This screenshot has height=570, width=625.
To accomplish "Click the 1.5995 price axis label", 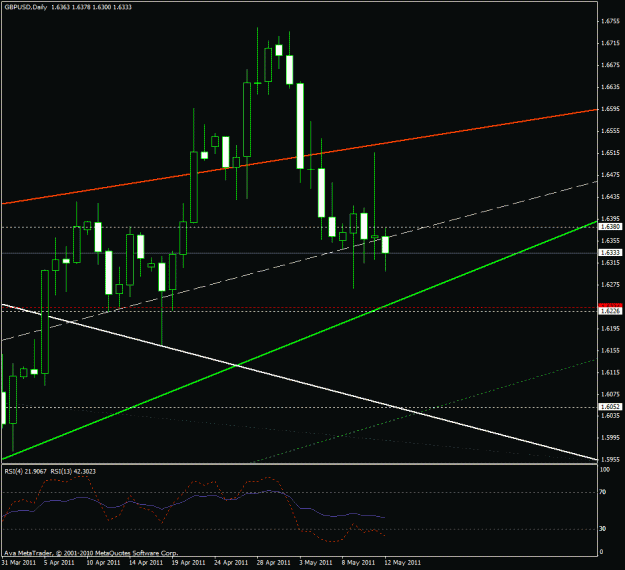I will [x=611, y=438].
